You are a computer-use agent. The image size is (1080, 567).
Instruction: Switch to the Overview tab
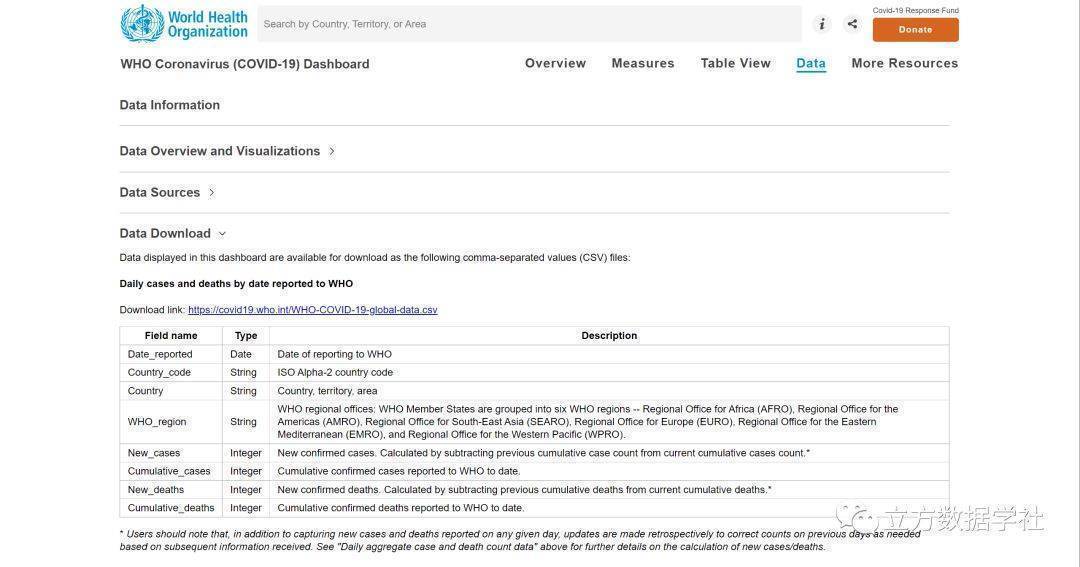pos(555,63)
